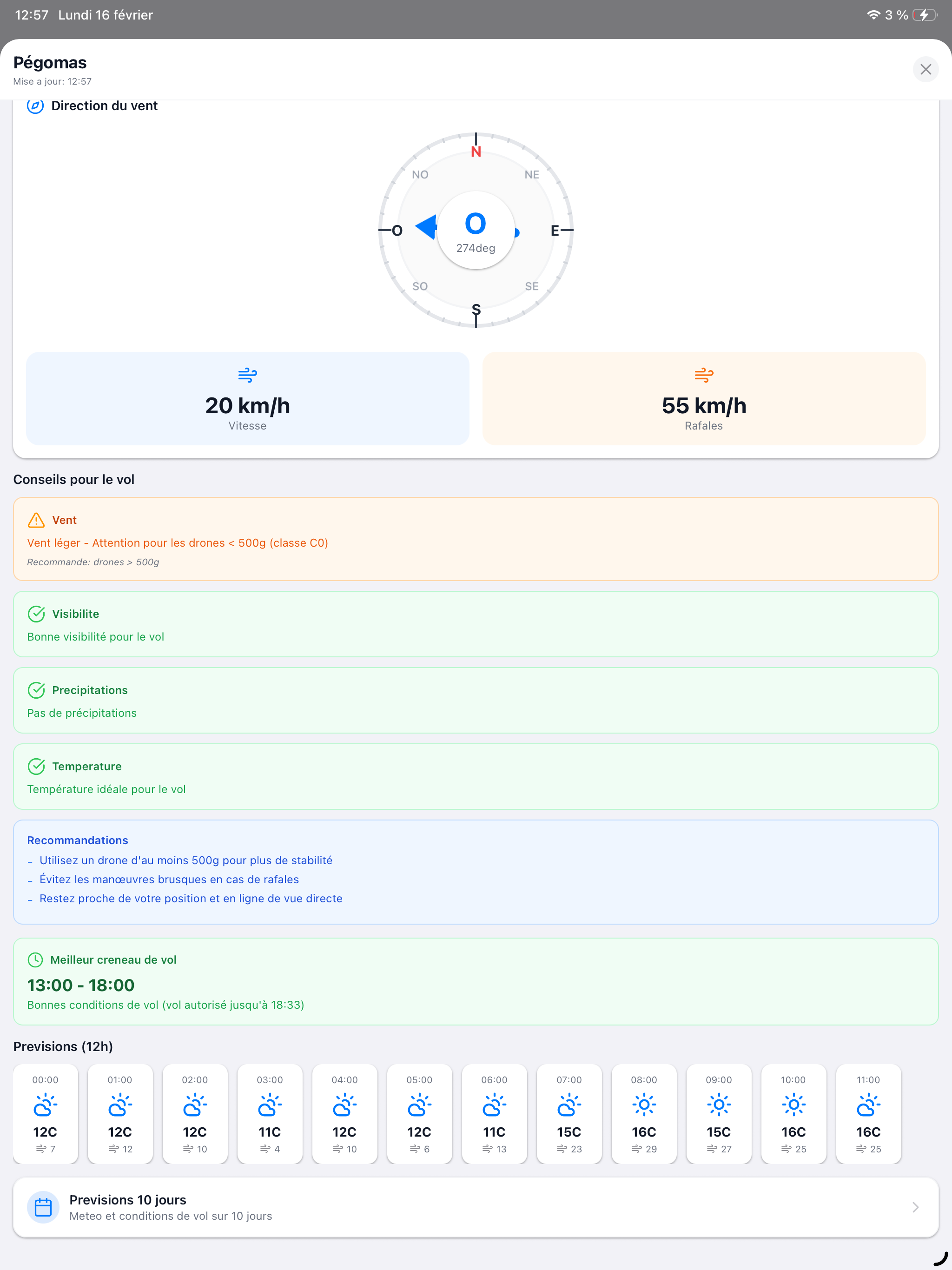Click the orange gust icon above 55 km/h
Image resolution: width=952 pixels, height=1270 pixels.
click(703, 376)
